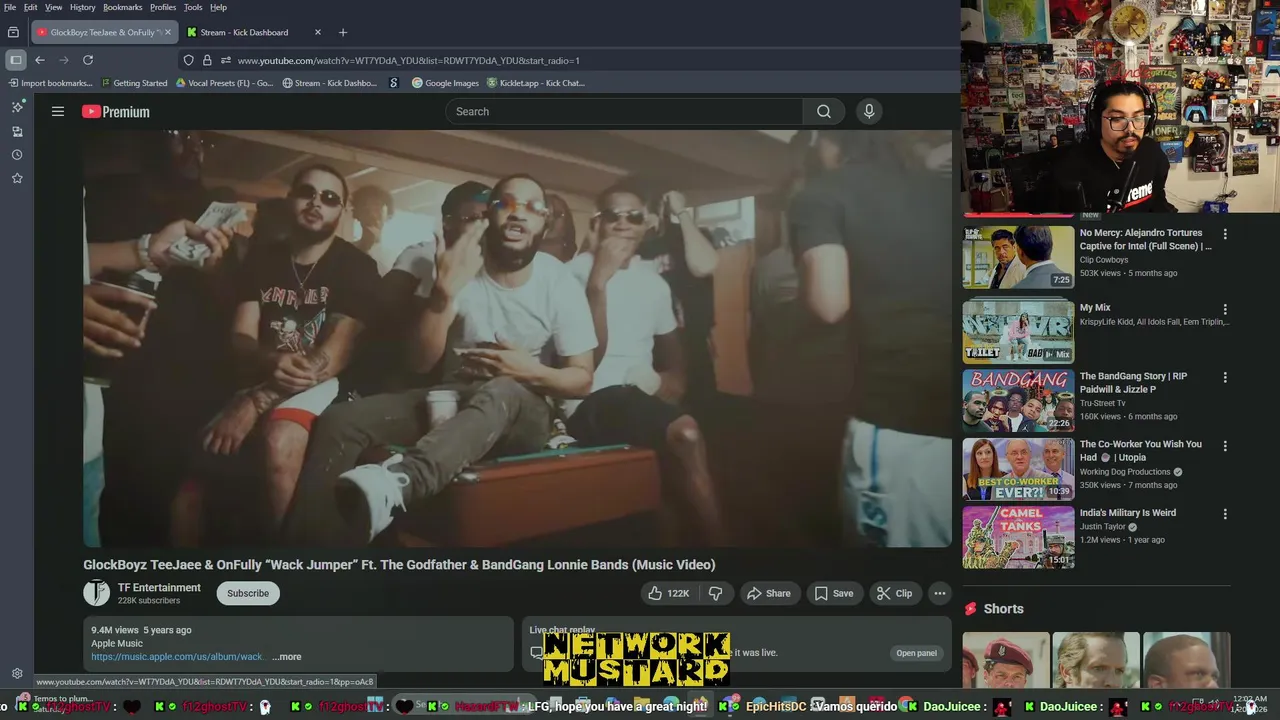The height and width of the screenshot is (720, 1280).
Task: Click the browser address bar URL
Action: tap(408, 60)
